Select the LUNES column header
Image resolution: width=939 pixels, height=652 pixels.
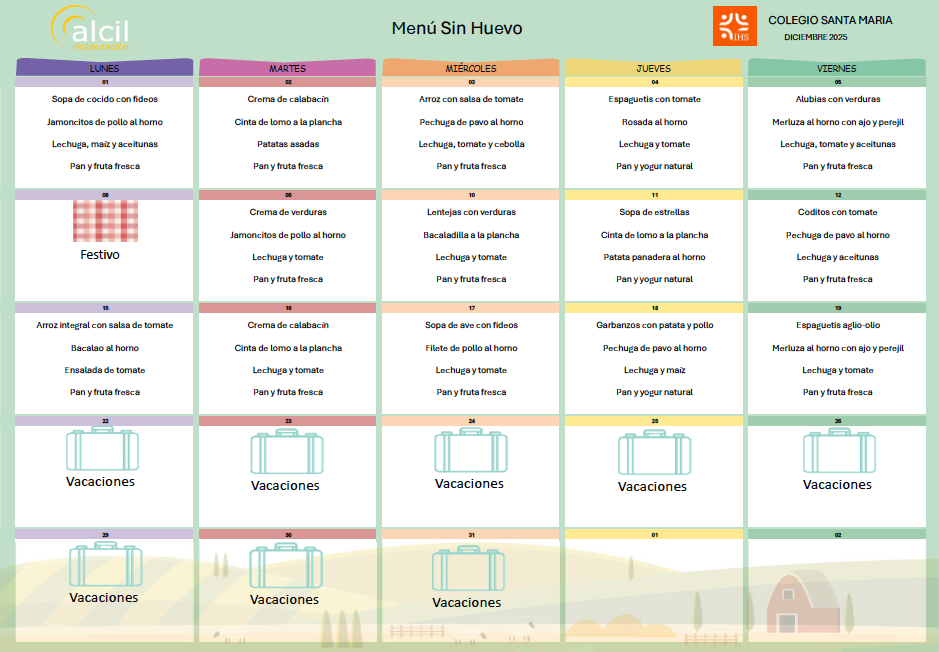[104, 68]
